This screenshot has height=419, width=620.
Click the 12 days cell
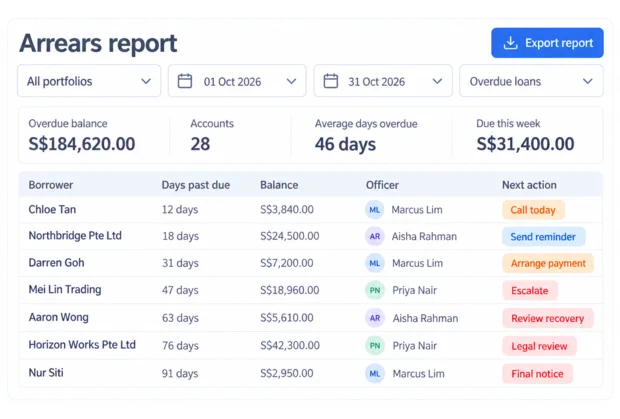[x=180, y=210]
